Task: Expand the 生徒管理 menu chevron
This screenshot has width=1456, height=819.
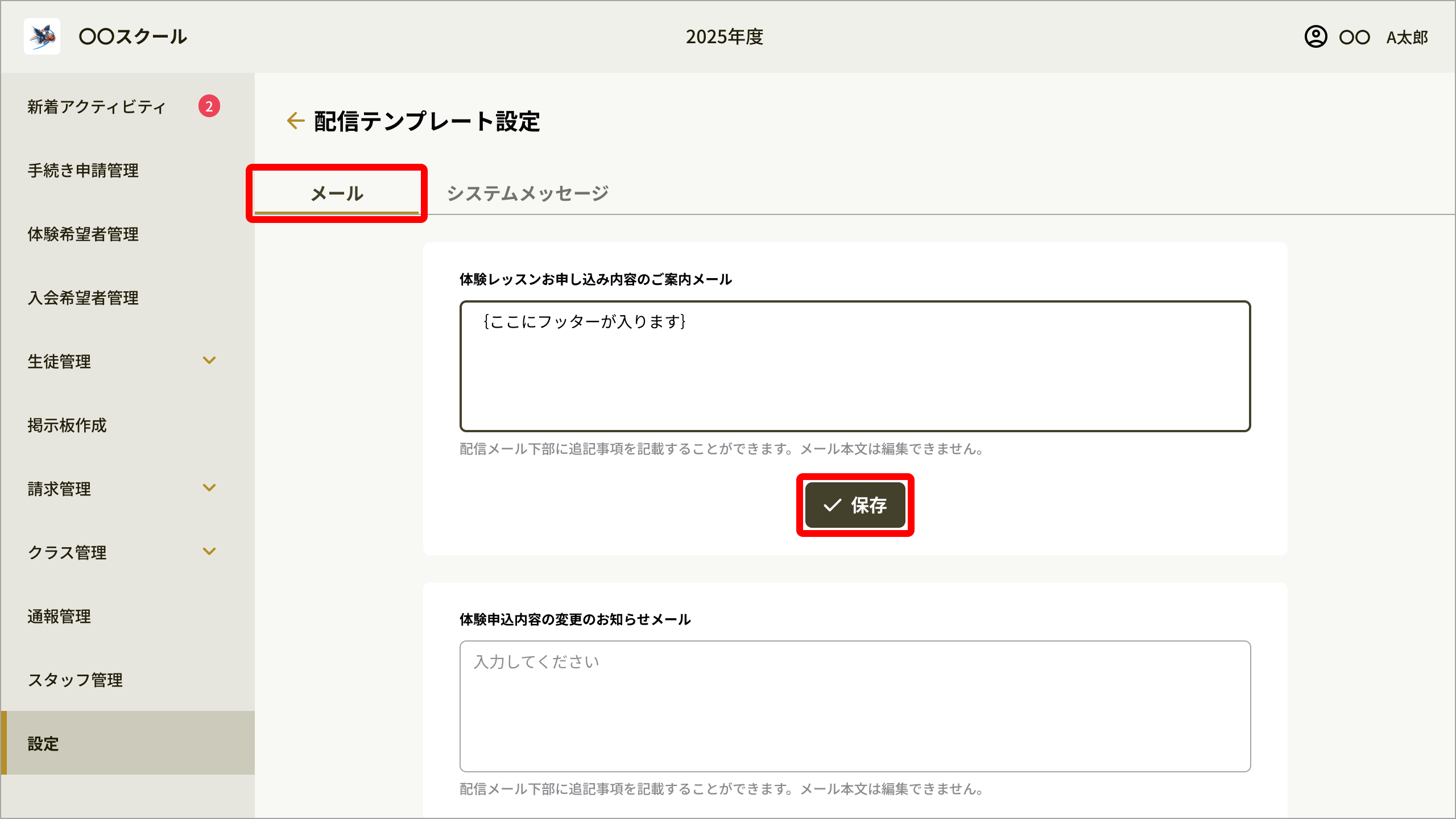Action: (x=209, y=361)
